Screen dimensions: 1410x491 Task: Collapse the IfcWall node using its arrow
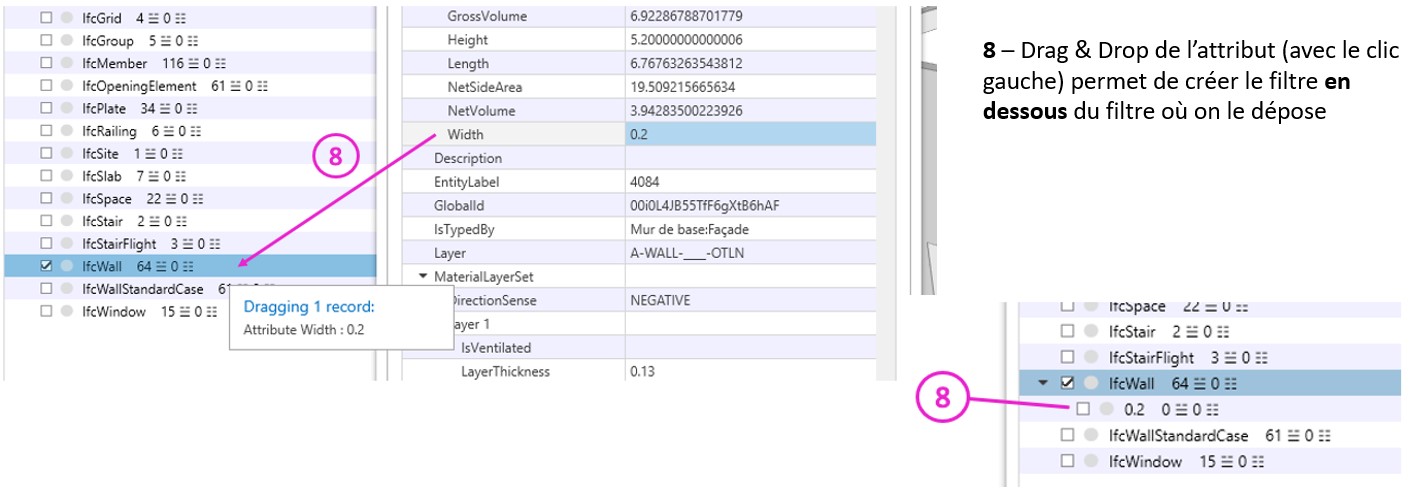point(1045,383)
